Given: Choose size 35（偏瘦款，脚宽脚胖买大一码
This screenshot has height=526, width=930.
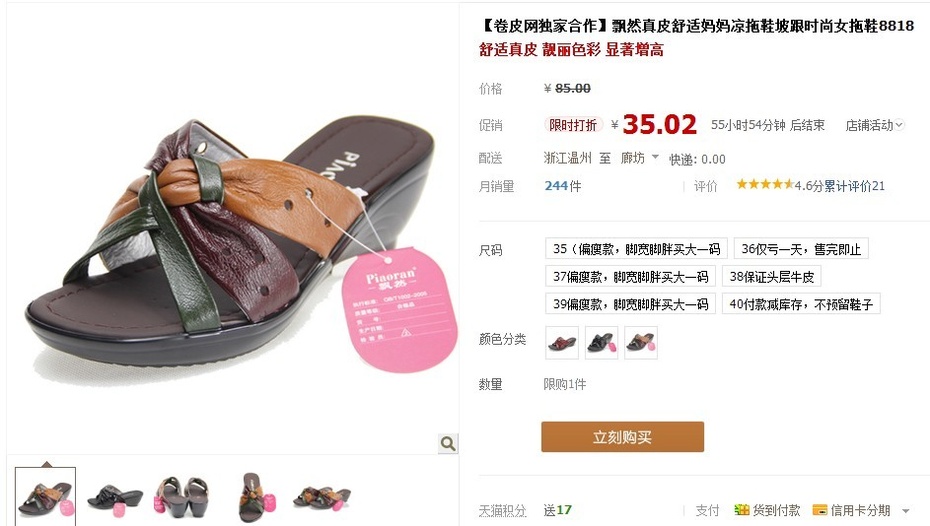Looking at the screenshot, I should click(x=636, y=249).
